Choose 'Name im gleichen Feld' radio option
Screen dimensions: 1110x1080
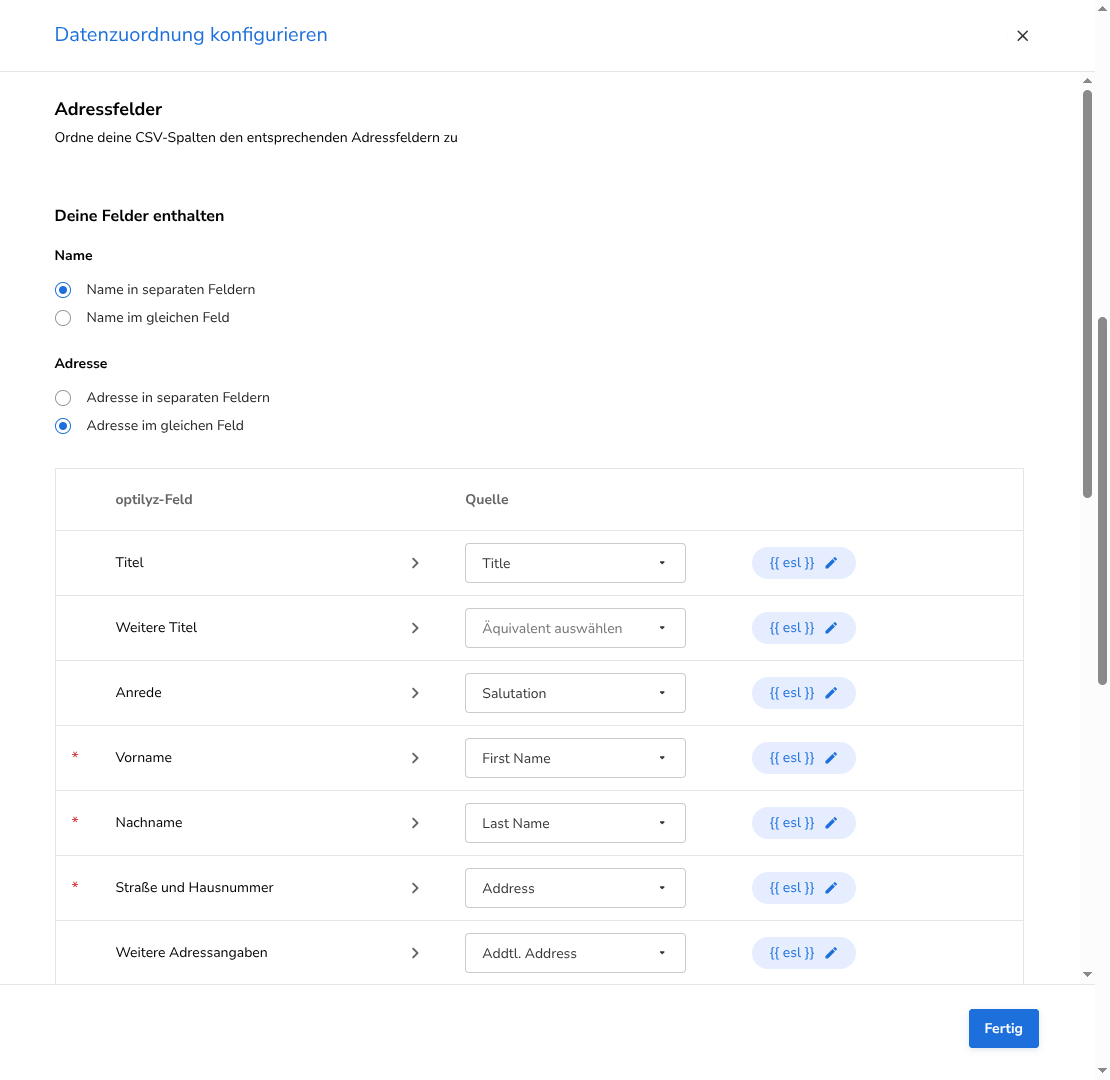[63, 318]
